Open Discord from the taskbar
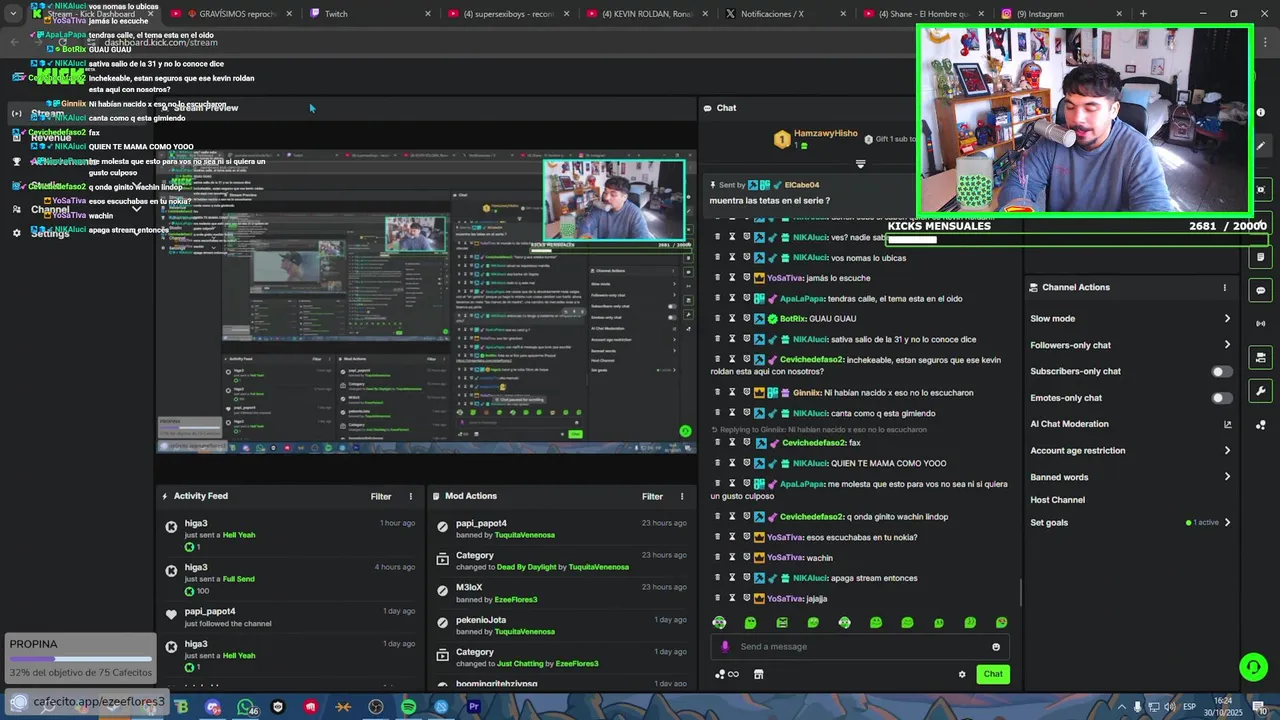Screen dimensions: 1280x720 [213, 707]
